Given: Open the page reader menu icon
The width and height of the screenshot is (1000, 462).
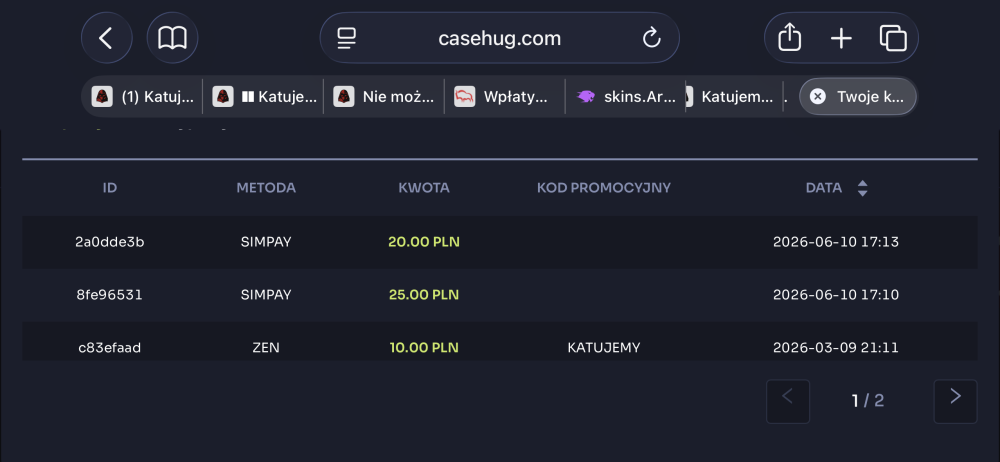Looking at the screenshot, I should tap(347, 38).
